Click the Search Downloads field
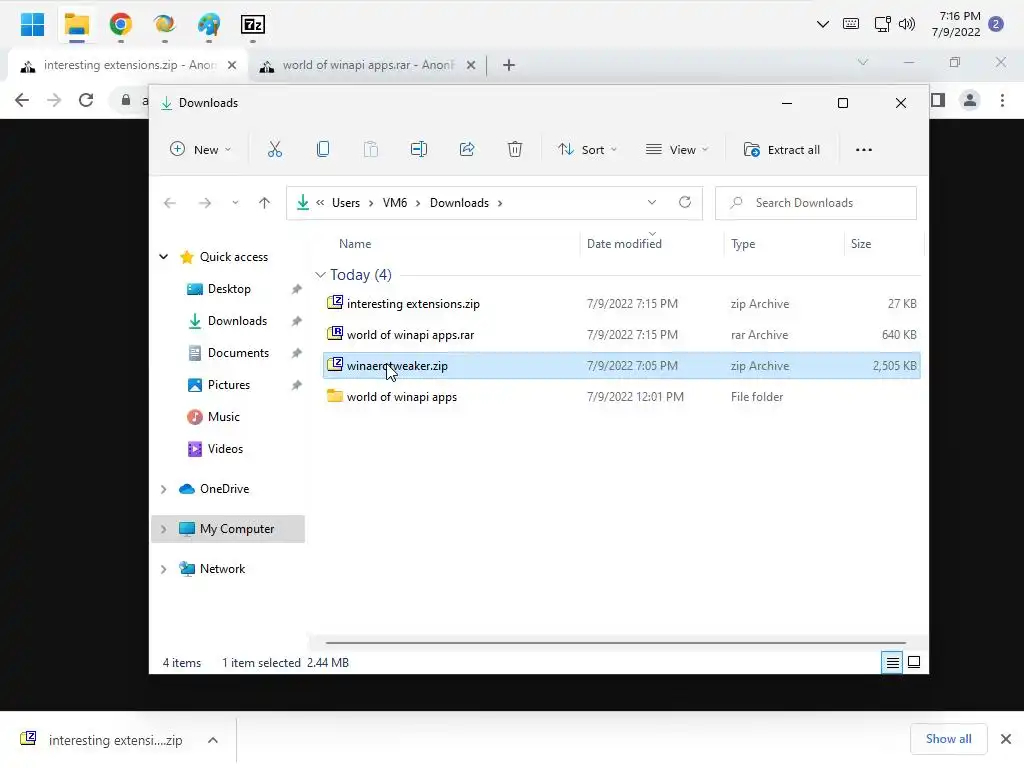 816,203
